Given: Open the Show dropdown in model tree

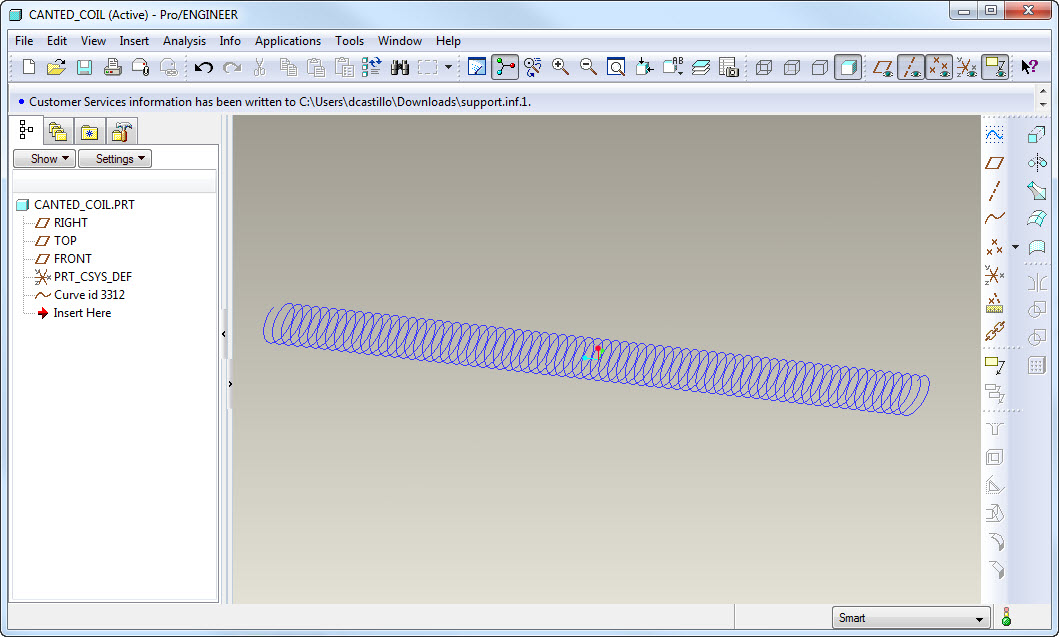Looking at the screenshot, I should [x=44, y=158].
